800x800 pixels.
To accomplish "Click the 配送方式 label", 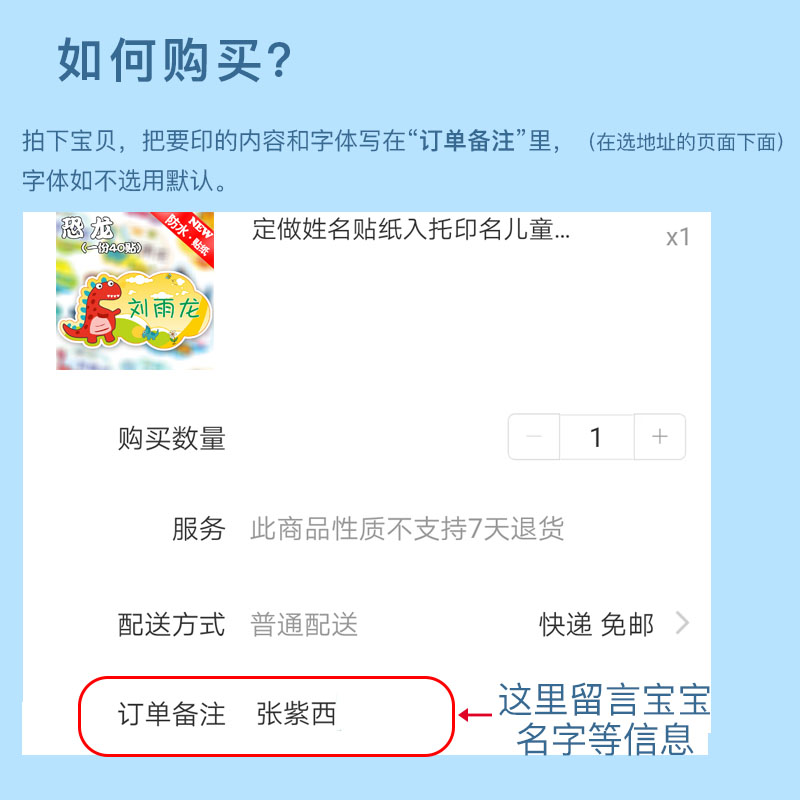I will 171,624.
